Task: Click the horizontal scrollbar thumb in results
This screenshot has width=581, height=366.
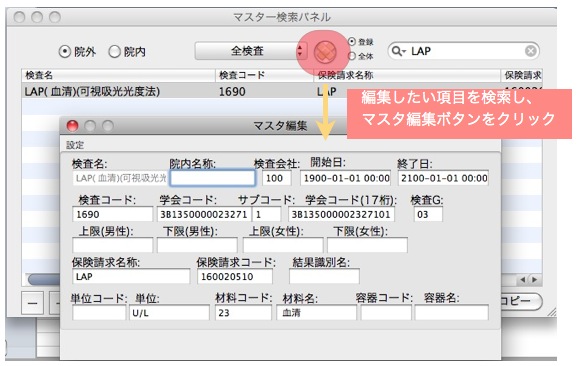Action: [x=44, y=279]
